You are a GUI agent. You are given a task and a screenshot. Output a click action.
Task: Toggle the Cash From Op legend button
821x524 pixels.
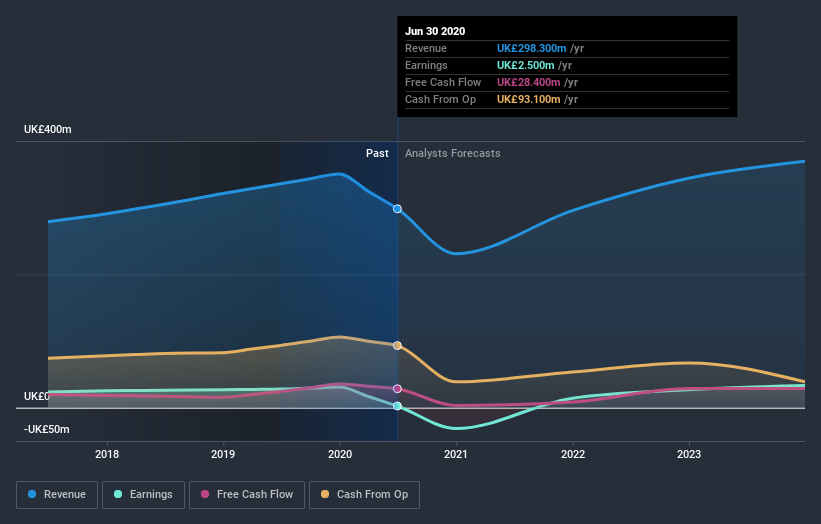(x=364, y=495)
